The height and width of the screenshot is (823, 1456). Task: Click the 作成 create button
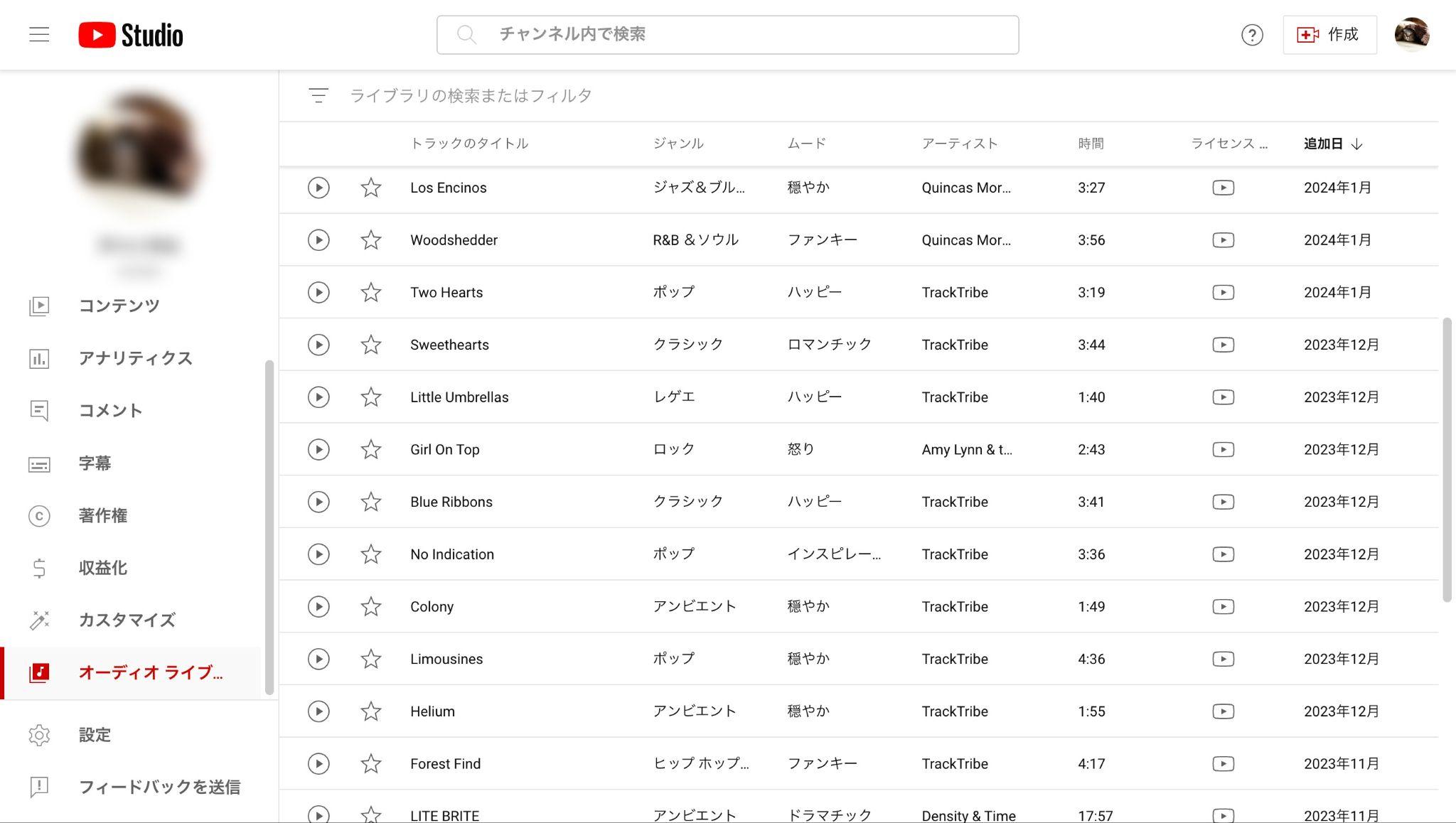click(1329, 34)
